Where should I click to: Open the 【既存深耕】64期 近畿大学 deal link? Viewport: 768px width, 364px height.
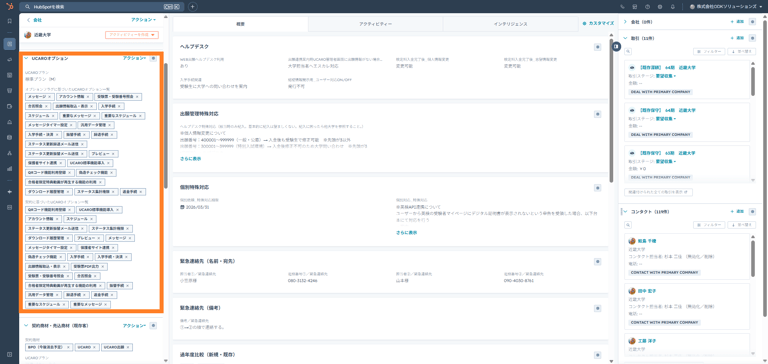click(667, 68)
